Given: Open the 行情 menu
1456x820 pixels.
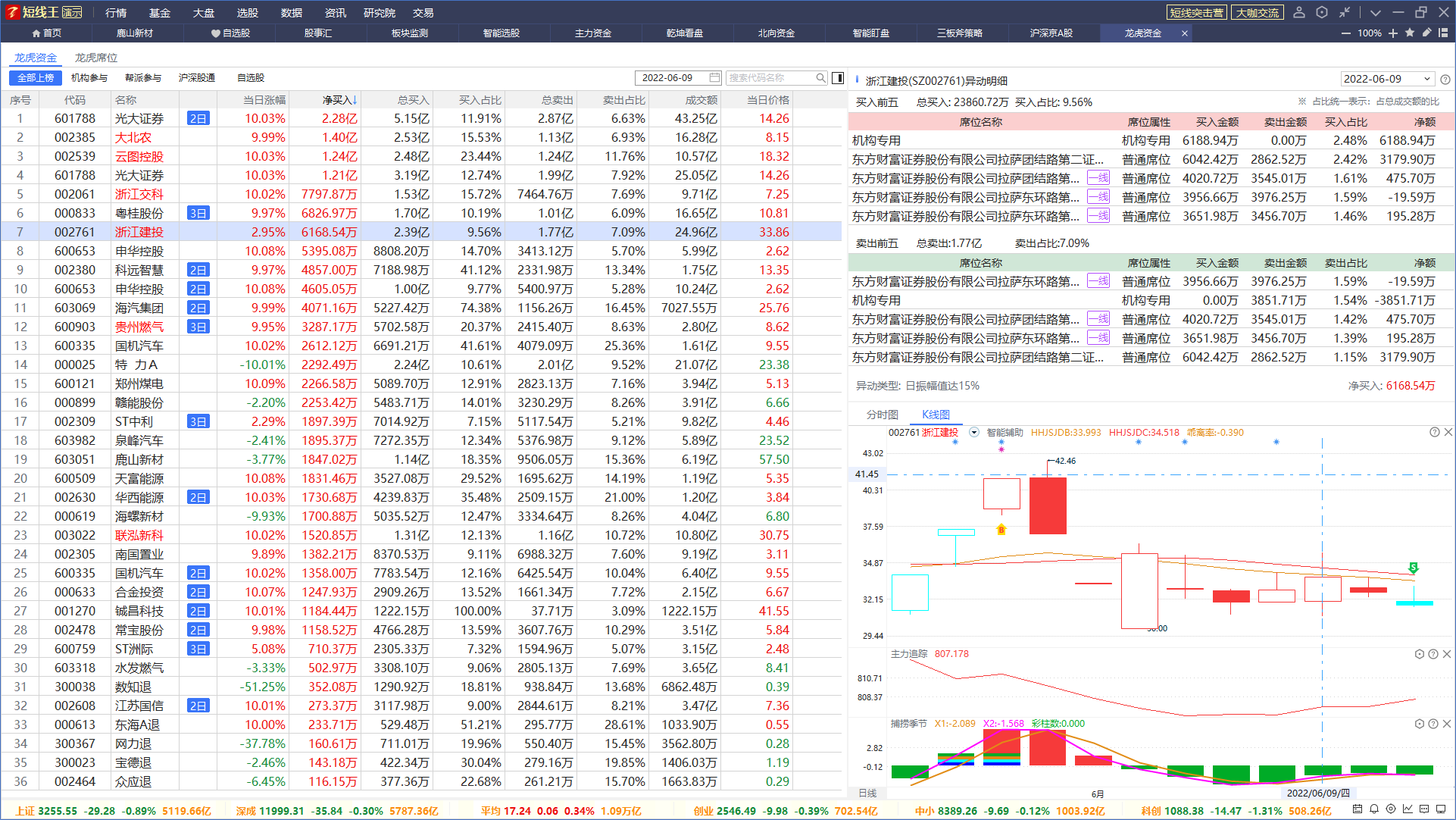Looking at the screenshot, I should coord(116,13).
